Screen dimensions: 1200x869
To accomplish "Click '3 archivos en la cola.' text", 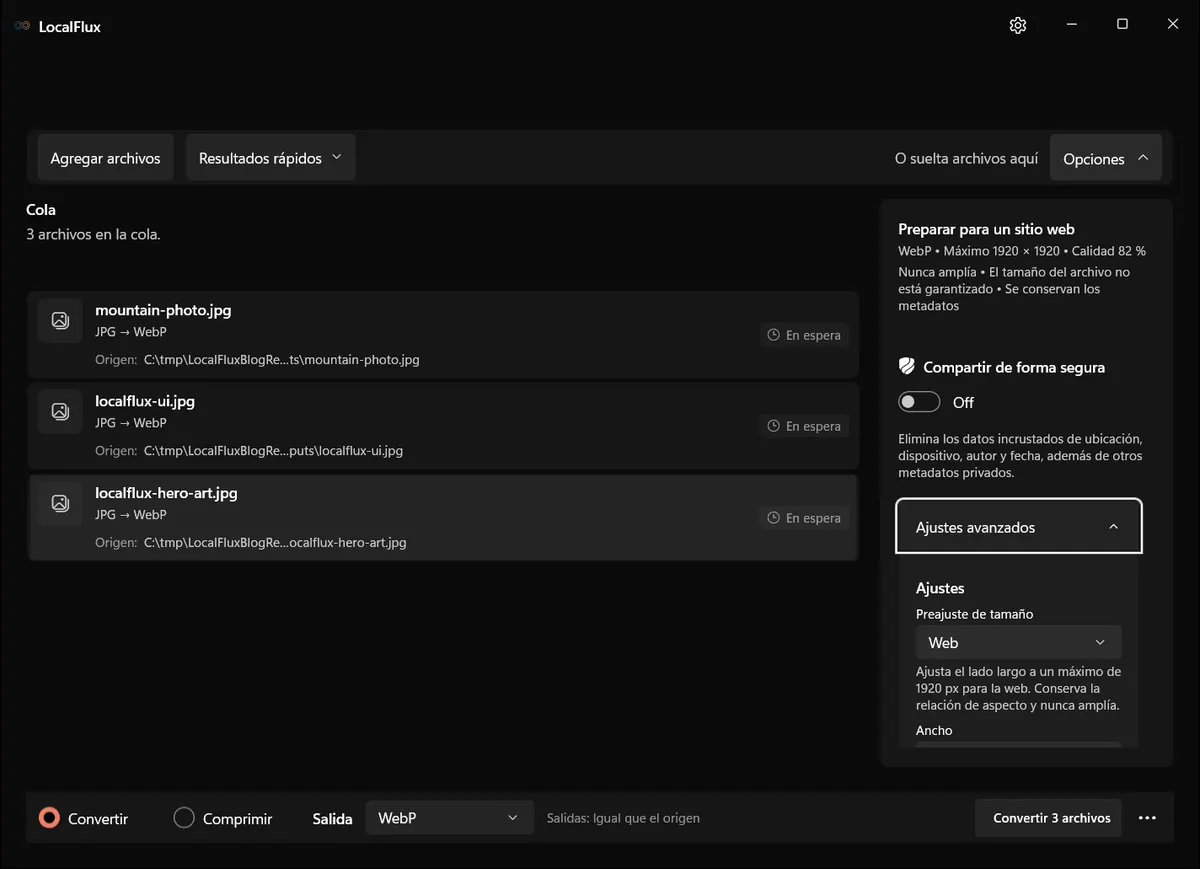I will (x=93, y=235).
